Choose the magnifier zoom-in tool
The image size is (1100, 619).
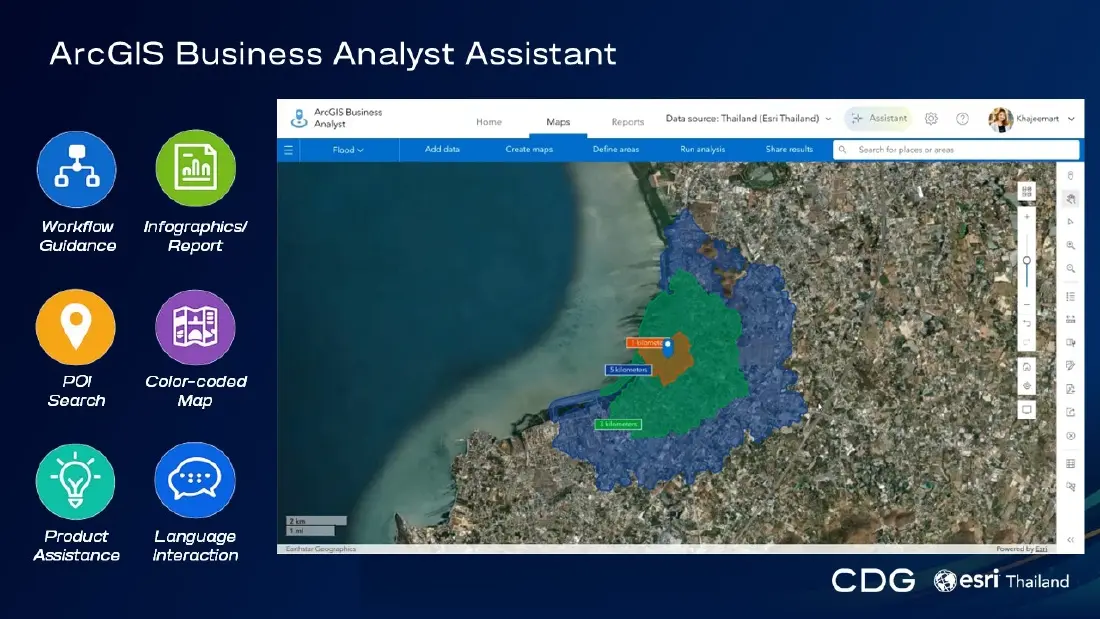pyautogui.click(x=1071, y=246)
